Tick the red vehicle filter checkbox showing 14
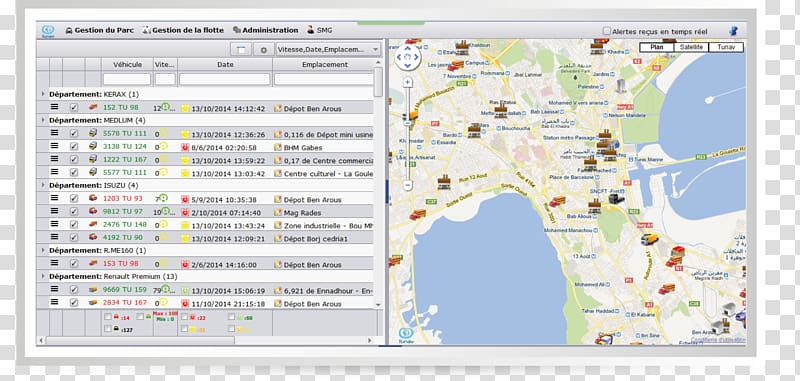Screen dimensions: 800x381 108,317
